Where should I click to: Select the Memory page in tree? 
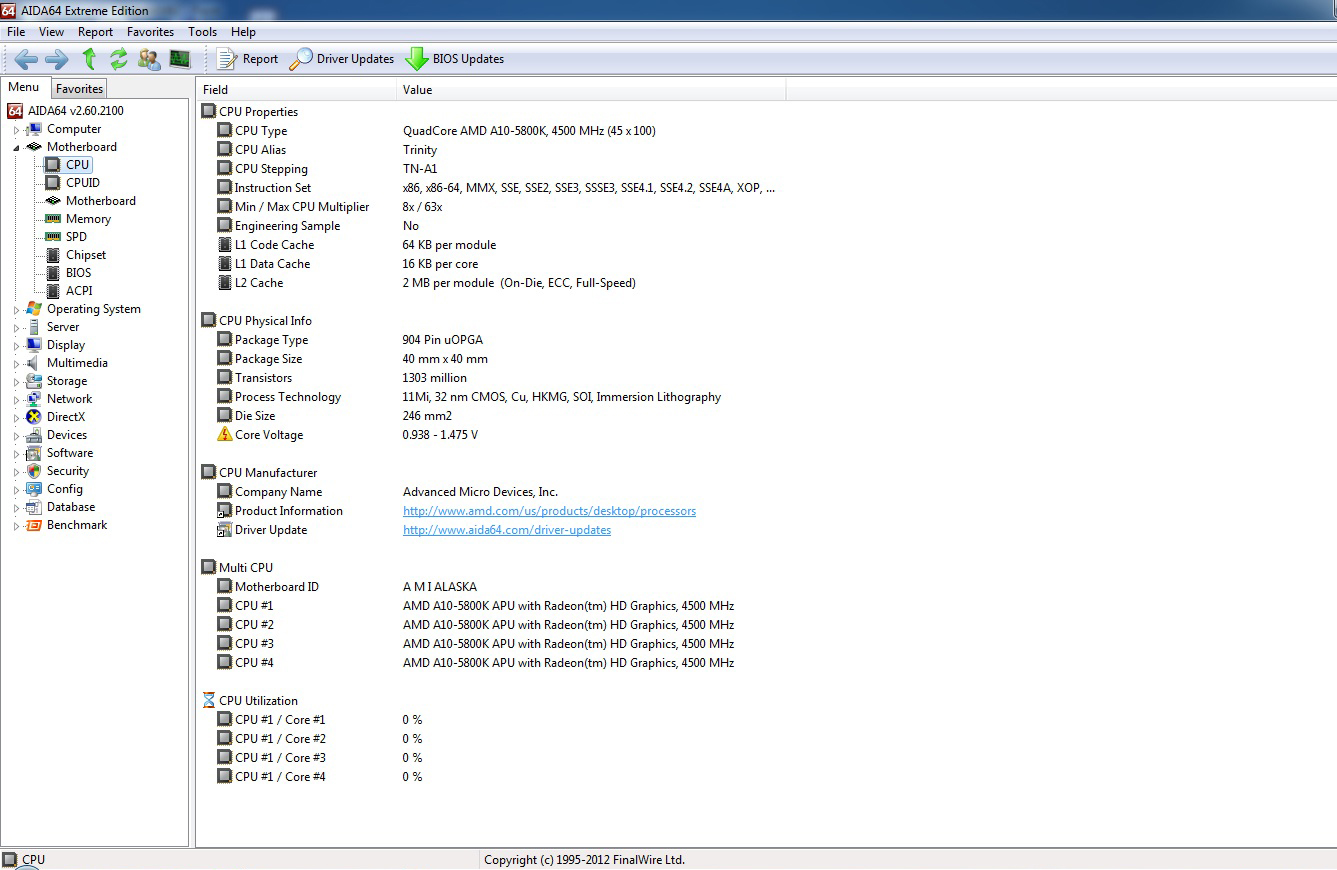(x=78, y=219)
